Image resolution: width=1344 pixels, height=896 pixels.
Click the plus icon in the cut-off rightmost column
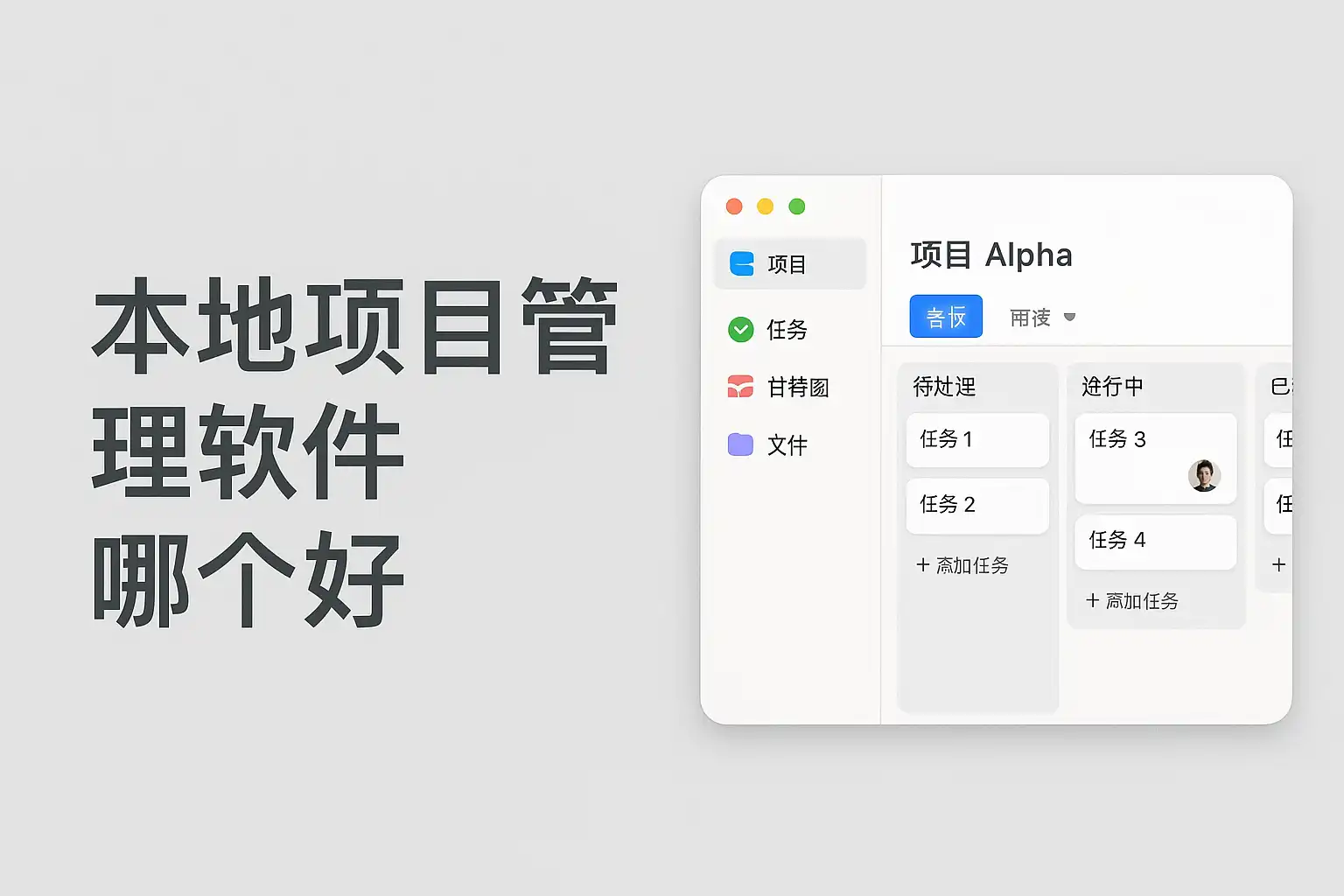point(1278,565)
